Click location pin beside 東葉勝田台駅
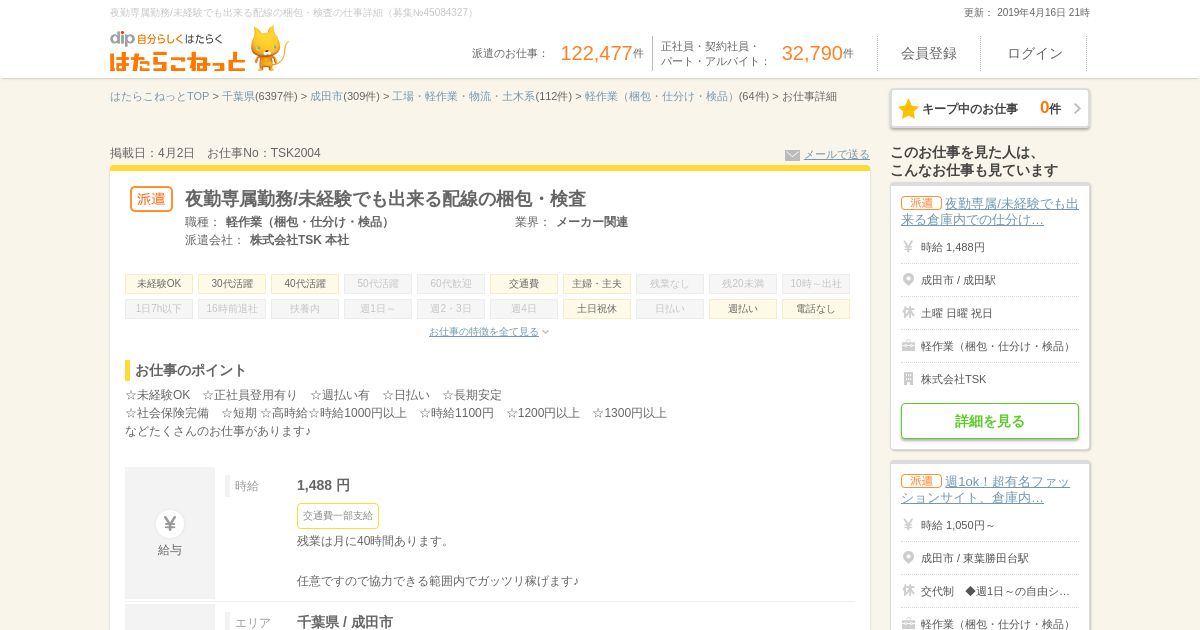 click(908, 558)
